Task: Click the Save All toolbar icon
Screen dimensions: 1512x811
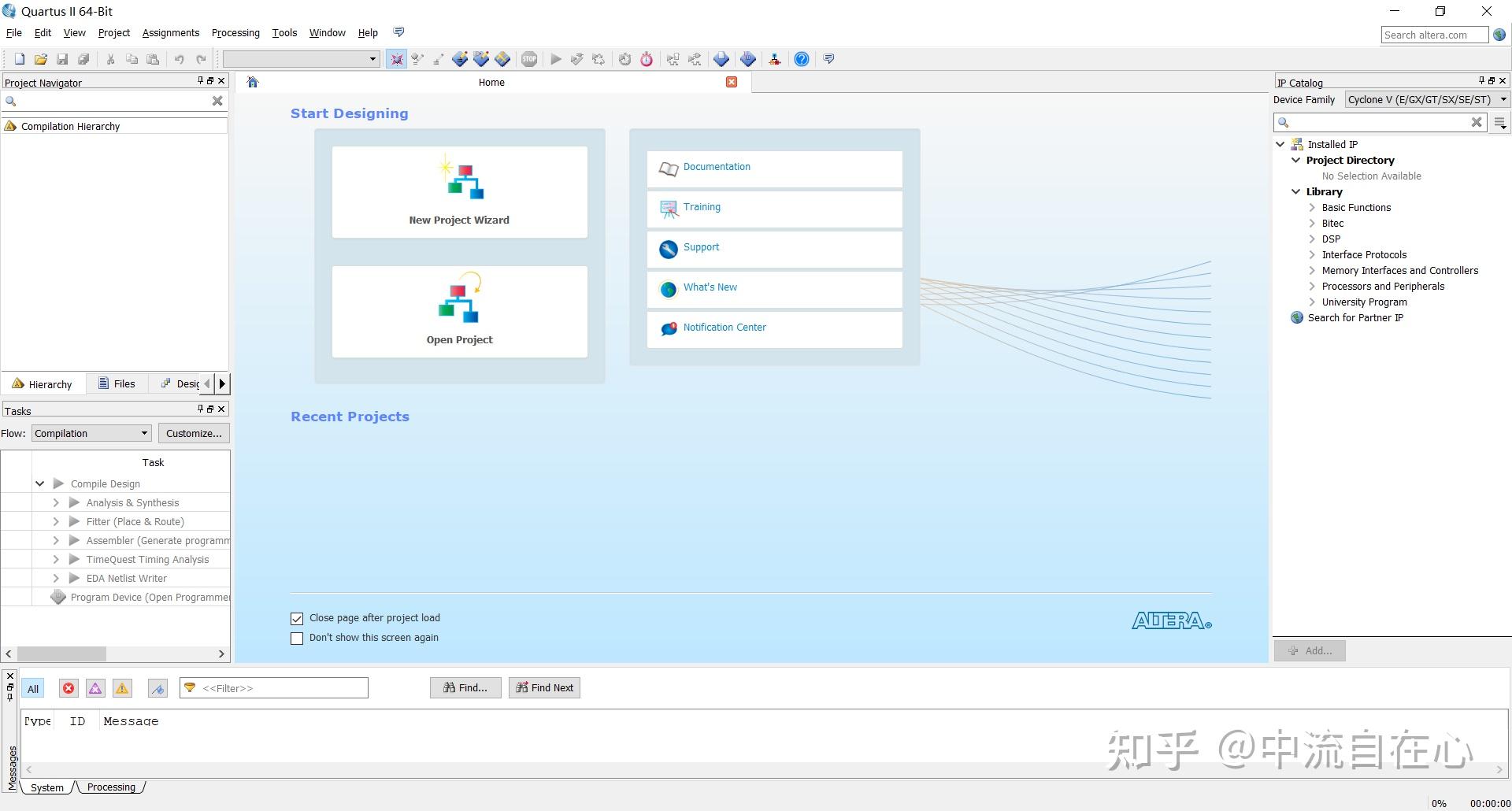Action: coord(83,59)
